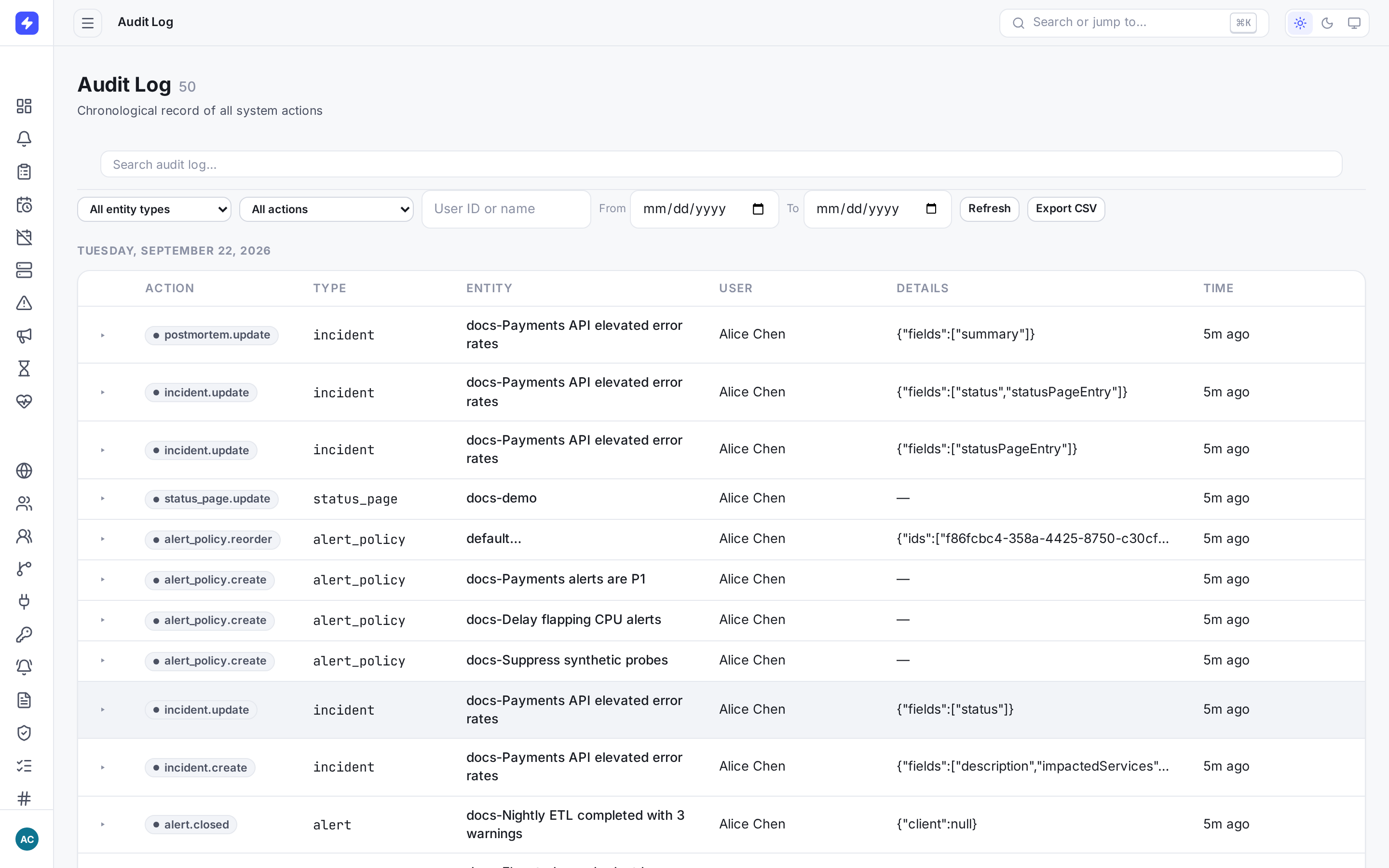Click the ACTION column header
Image resolution: width=1389 pixels, height=868 pixels.
point(169,288)
